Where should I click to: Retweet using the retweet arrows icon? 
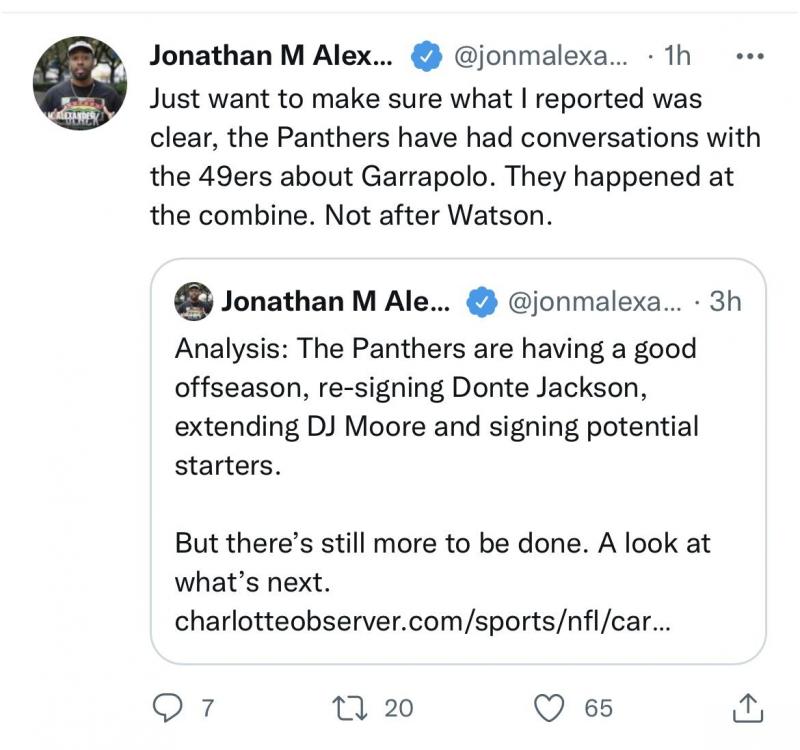357,707
